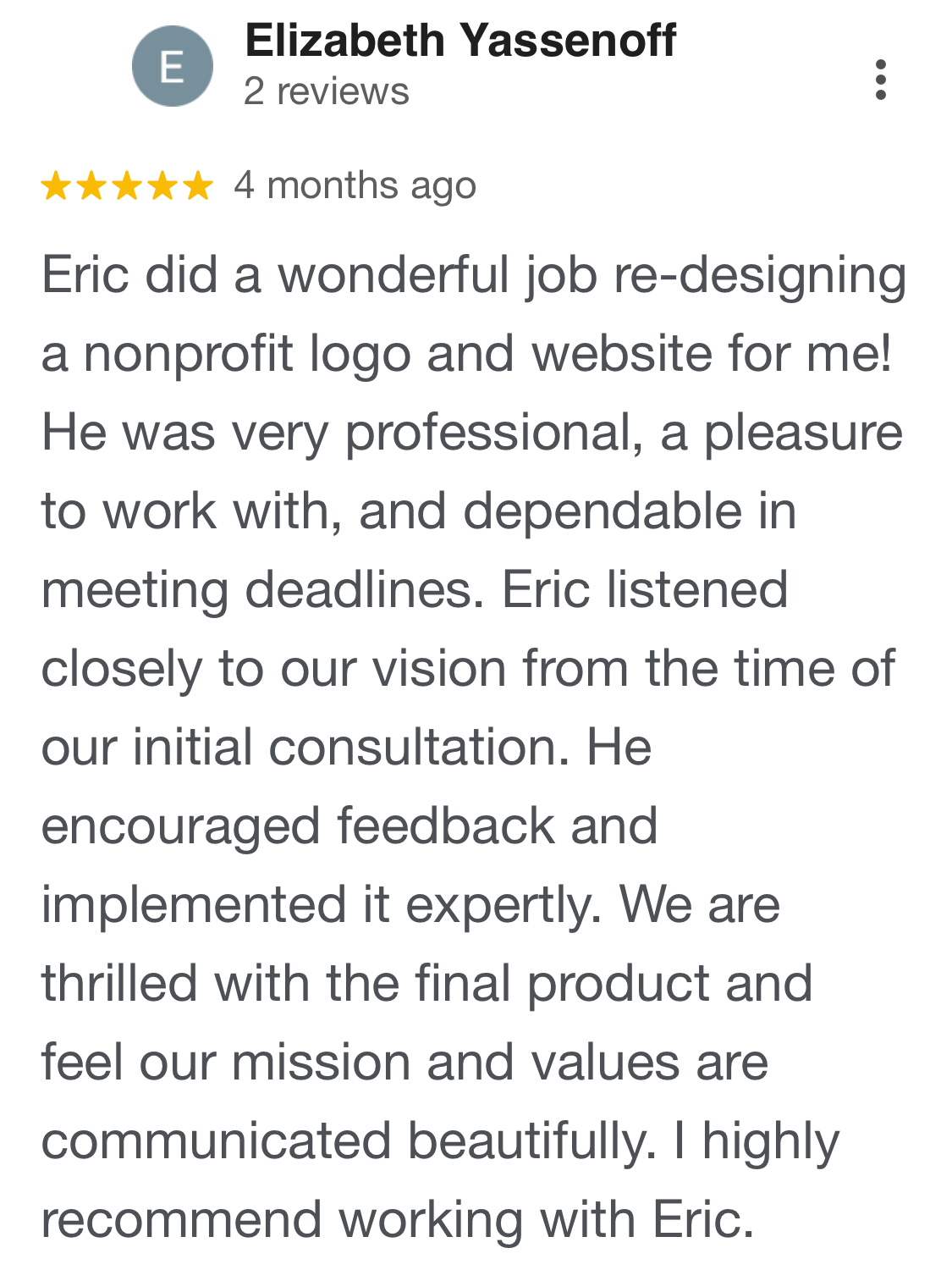The image size is (952, 1281).
Task: Click the line 'implemented it expertly. We are'
Action: (410, 905)
